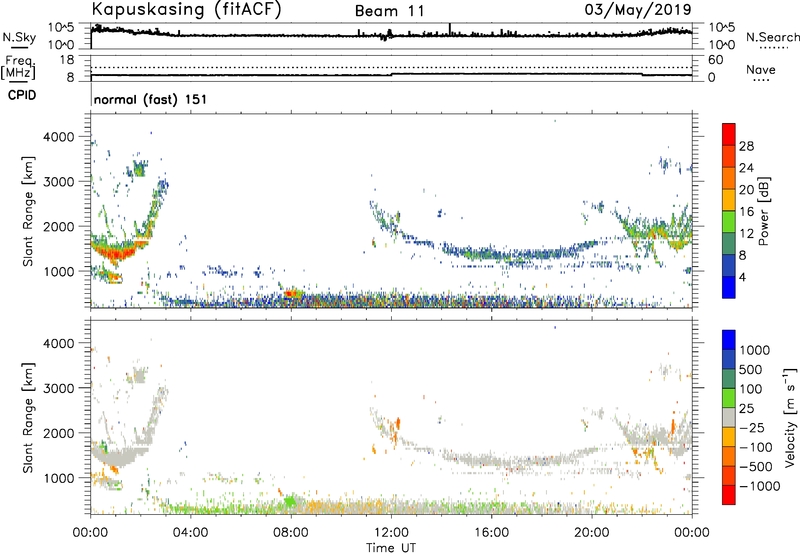Click the red bottom of the velocity colorbar
This screenshot has width=800, height=554.
pos(729,495)
